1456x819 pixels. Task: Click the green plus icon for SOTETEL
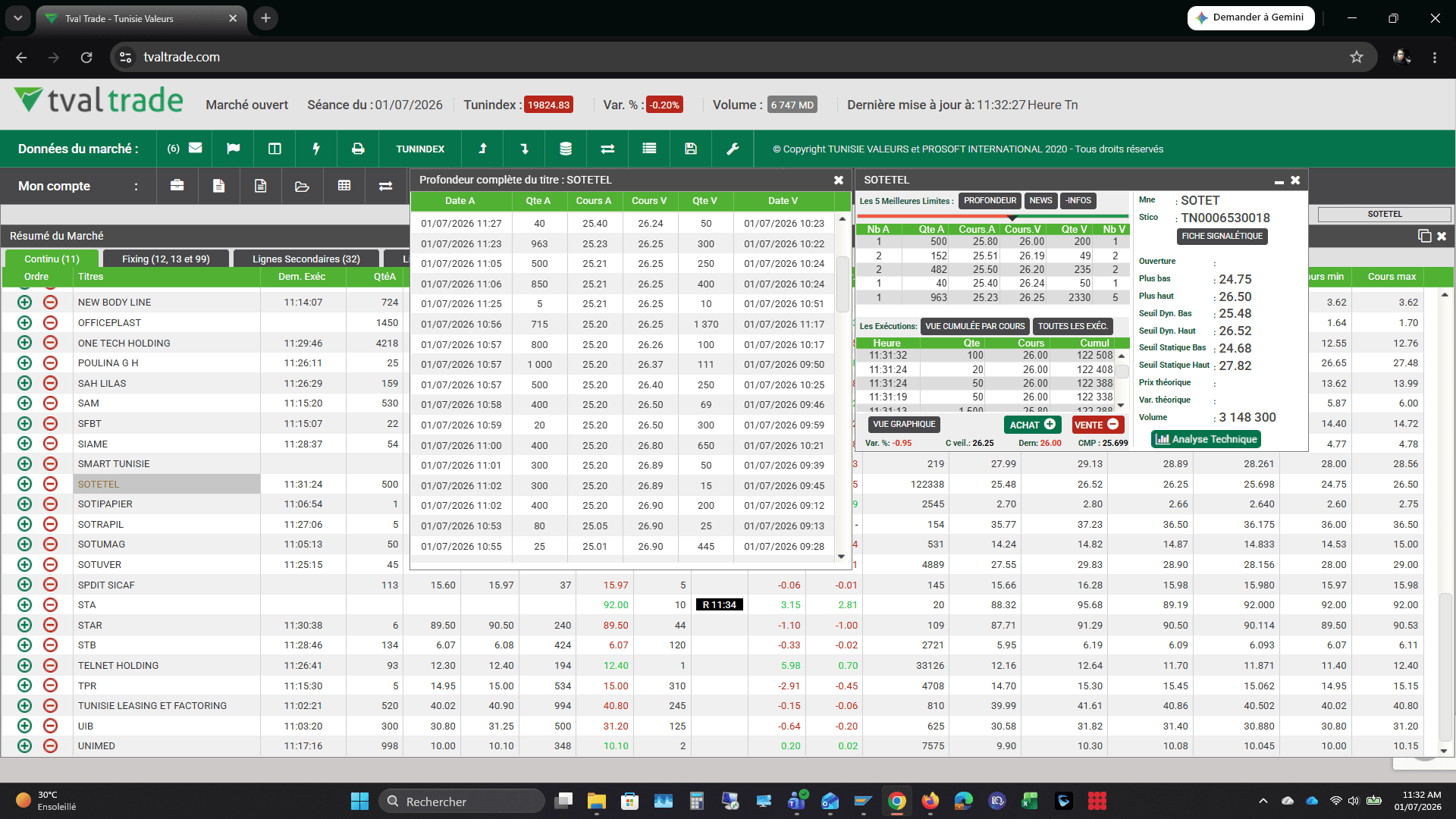[25, 484]
